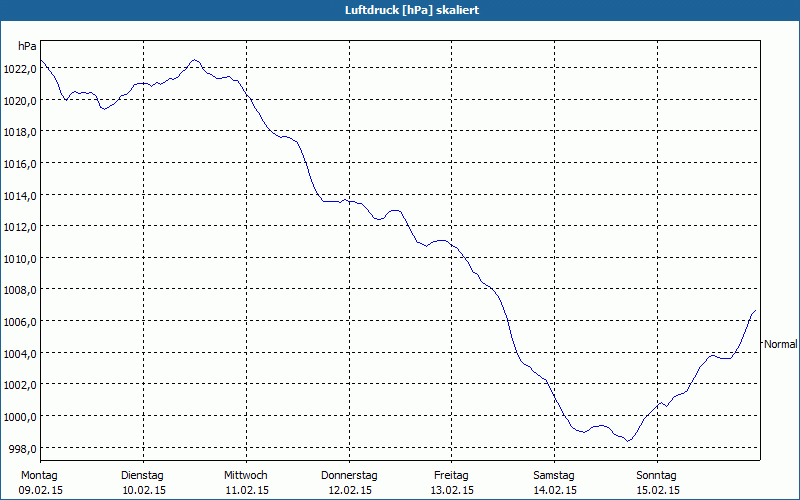The image size is (800, 500).
Task: Click the date 11.02.15
Action: click(x=247, y=491)
